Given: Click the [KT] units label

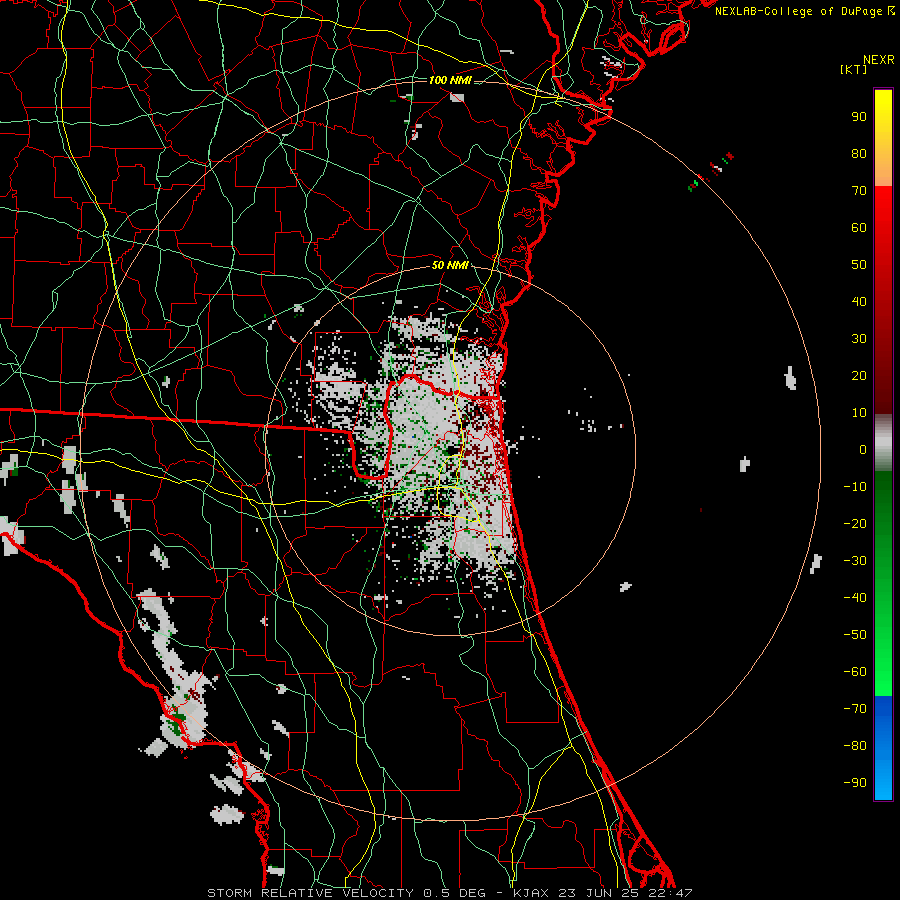Looking at the screenshot, I should click(854, 69).
